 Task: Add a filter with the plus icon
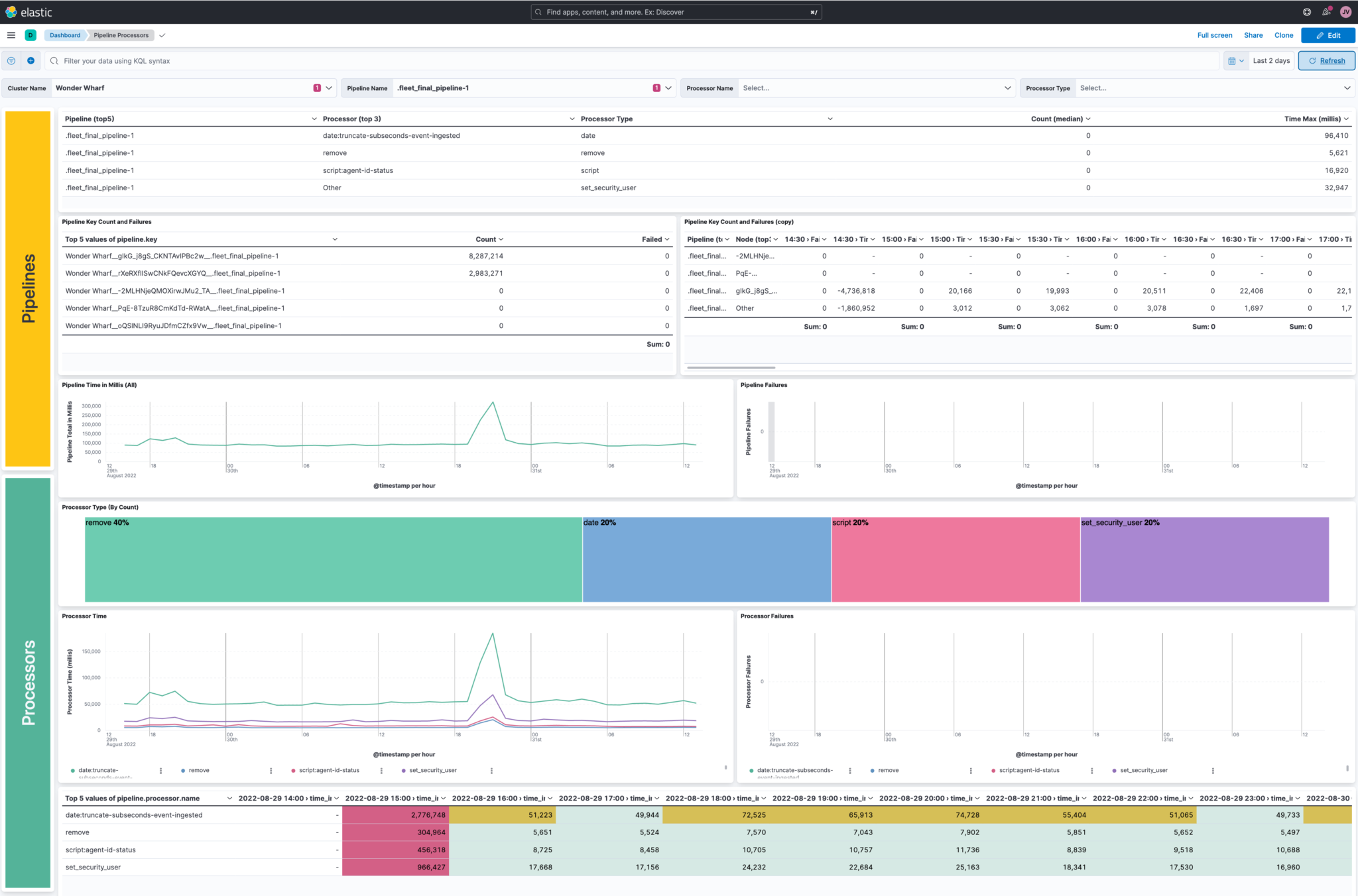coord(31,60)
